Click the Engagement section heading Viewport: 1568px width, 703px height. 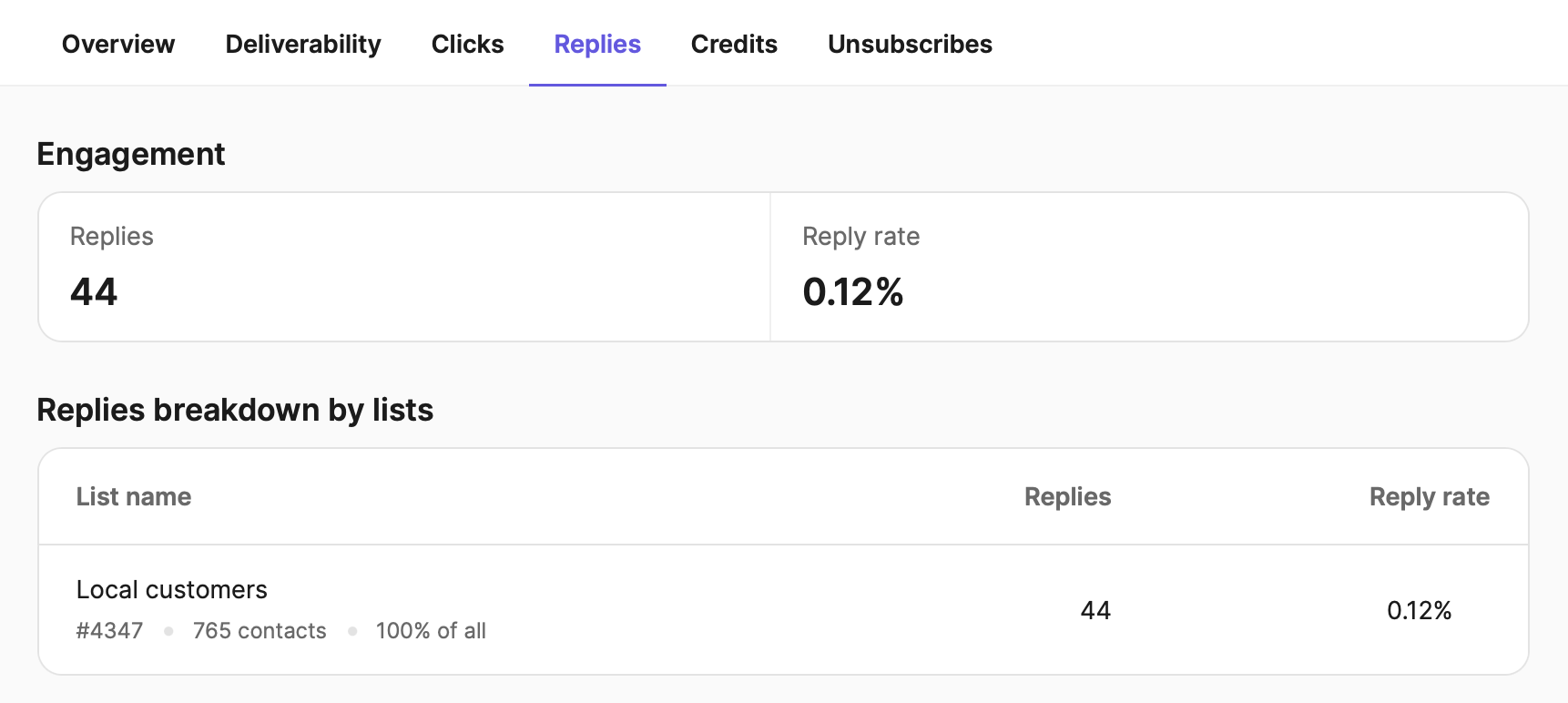(131, 154)
